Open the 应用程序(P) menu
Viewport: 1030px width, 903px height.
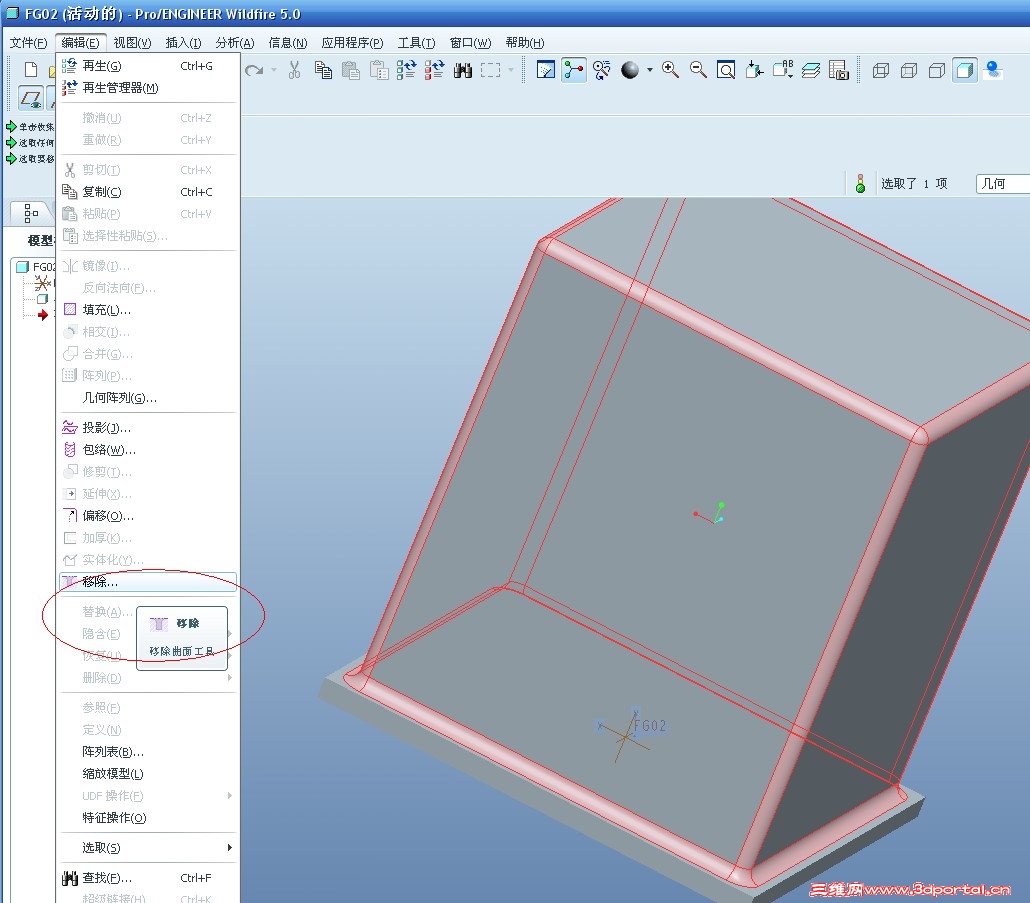point(352,43)
